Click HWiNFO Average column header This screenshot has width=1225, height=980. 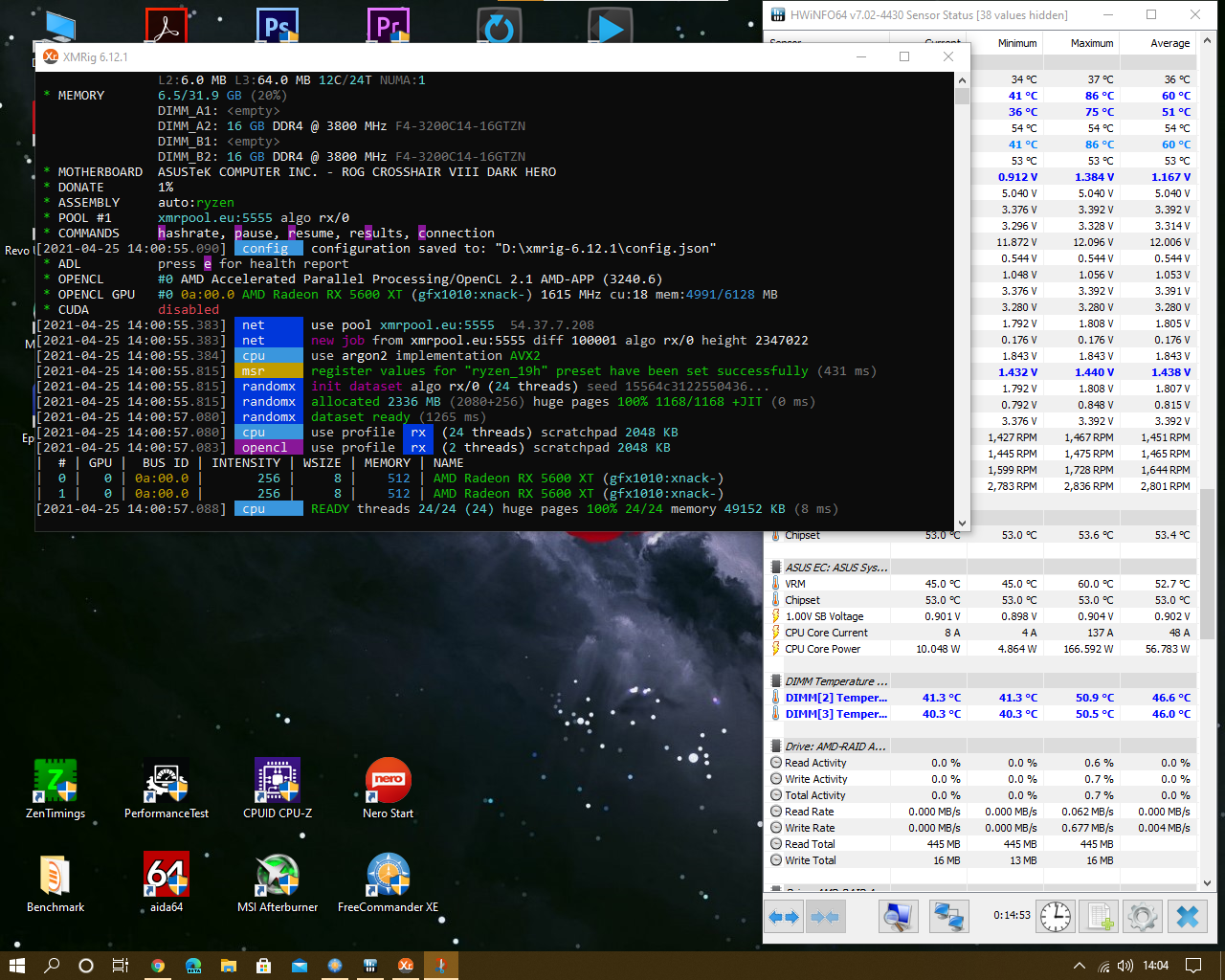(x=1158, y=43)
